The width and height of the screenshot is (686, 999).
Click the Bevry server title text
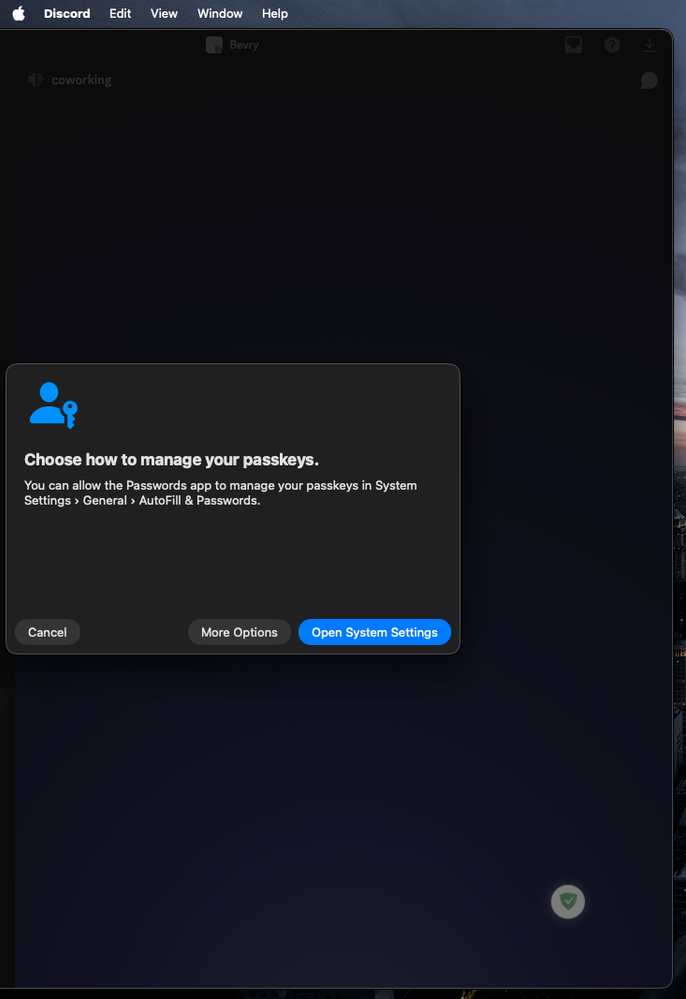(x=245, y=45)
